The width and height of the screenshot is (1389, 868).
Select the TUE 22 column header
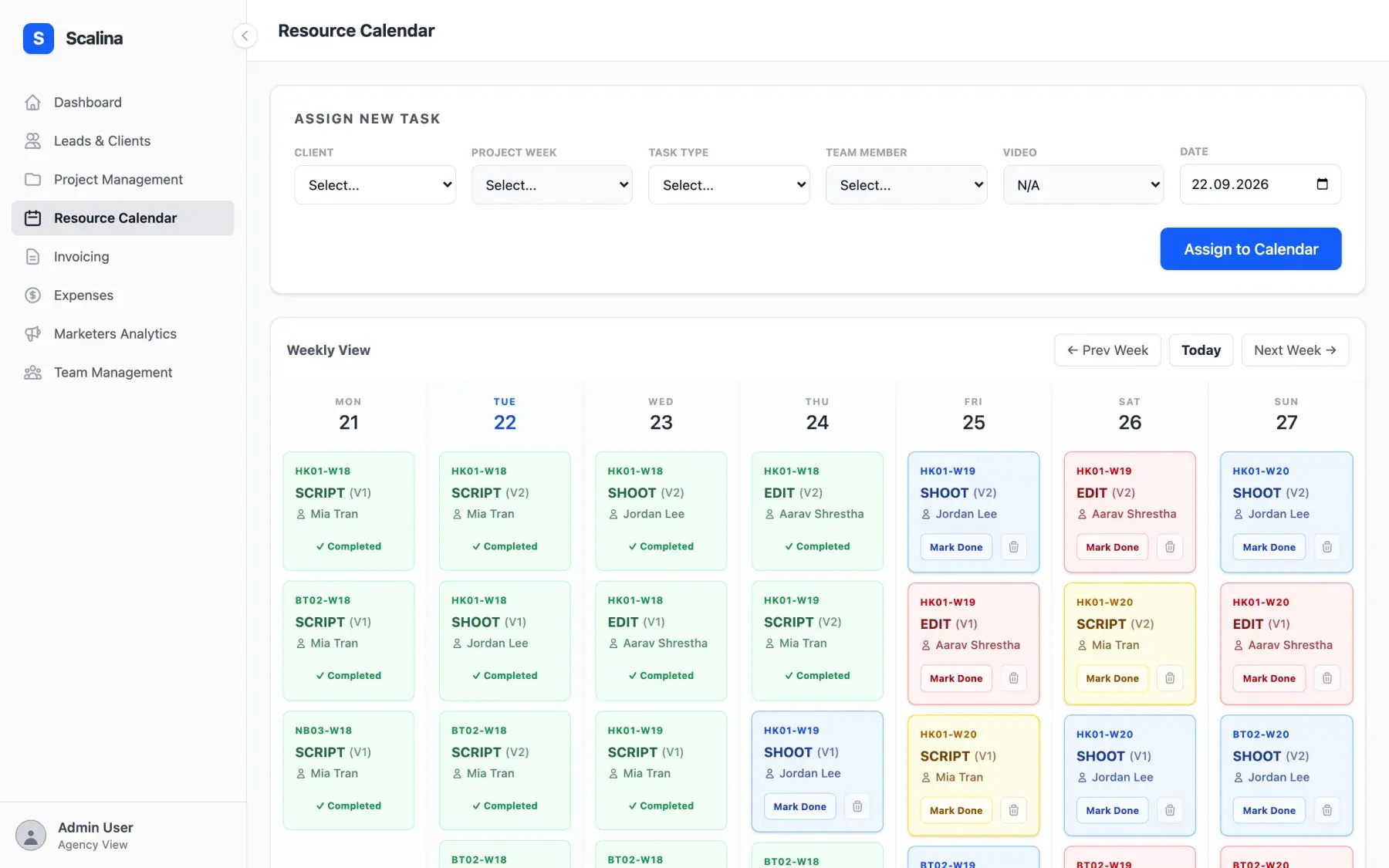pos(505,414)
